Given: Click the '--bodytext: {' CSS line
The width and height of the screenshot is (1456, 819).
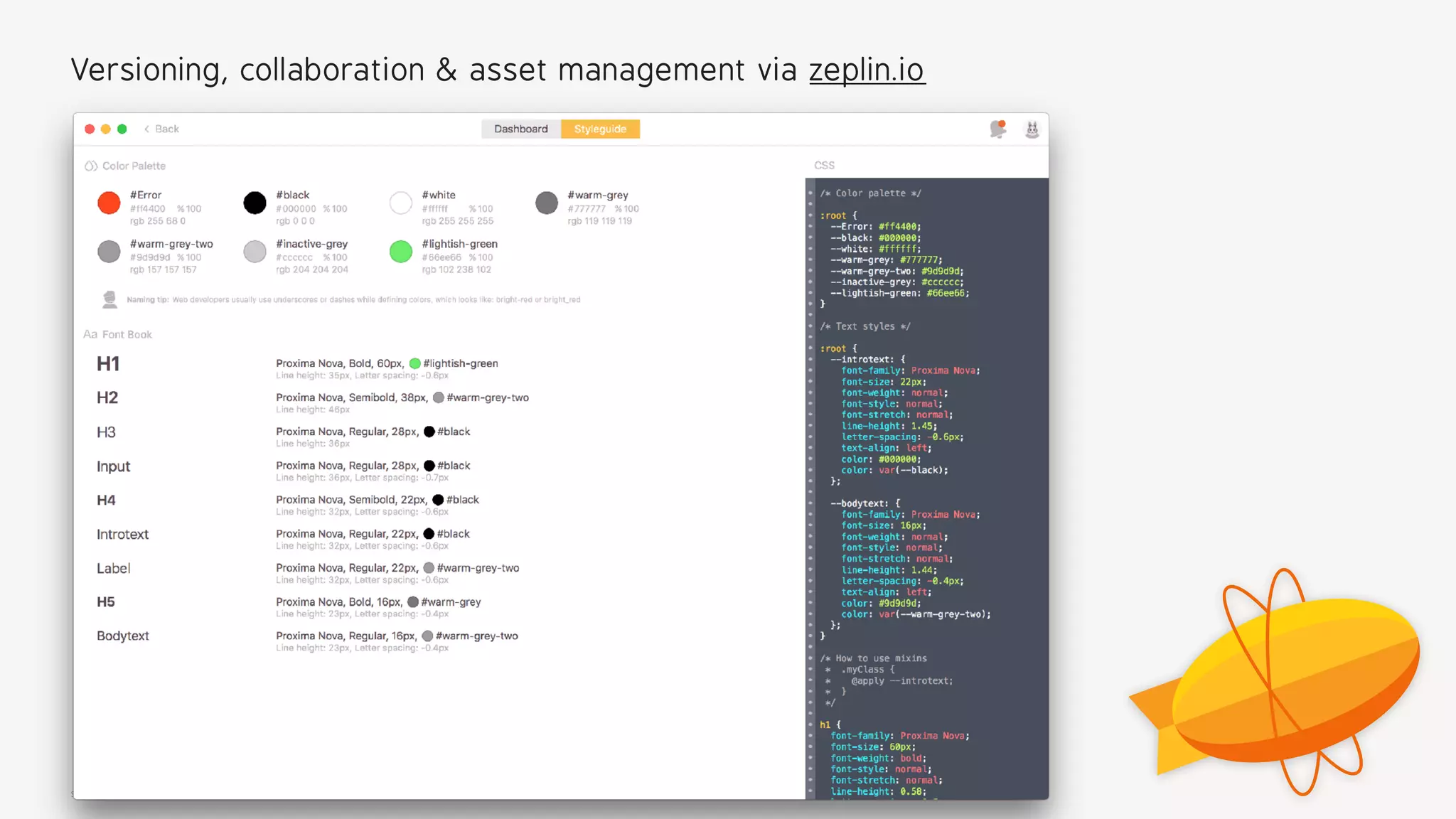Looking at the screenshot, I should click(864, 503).
